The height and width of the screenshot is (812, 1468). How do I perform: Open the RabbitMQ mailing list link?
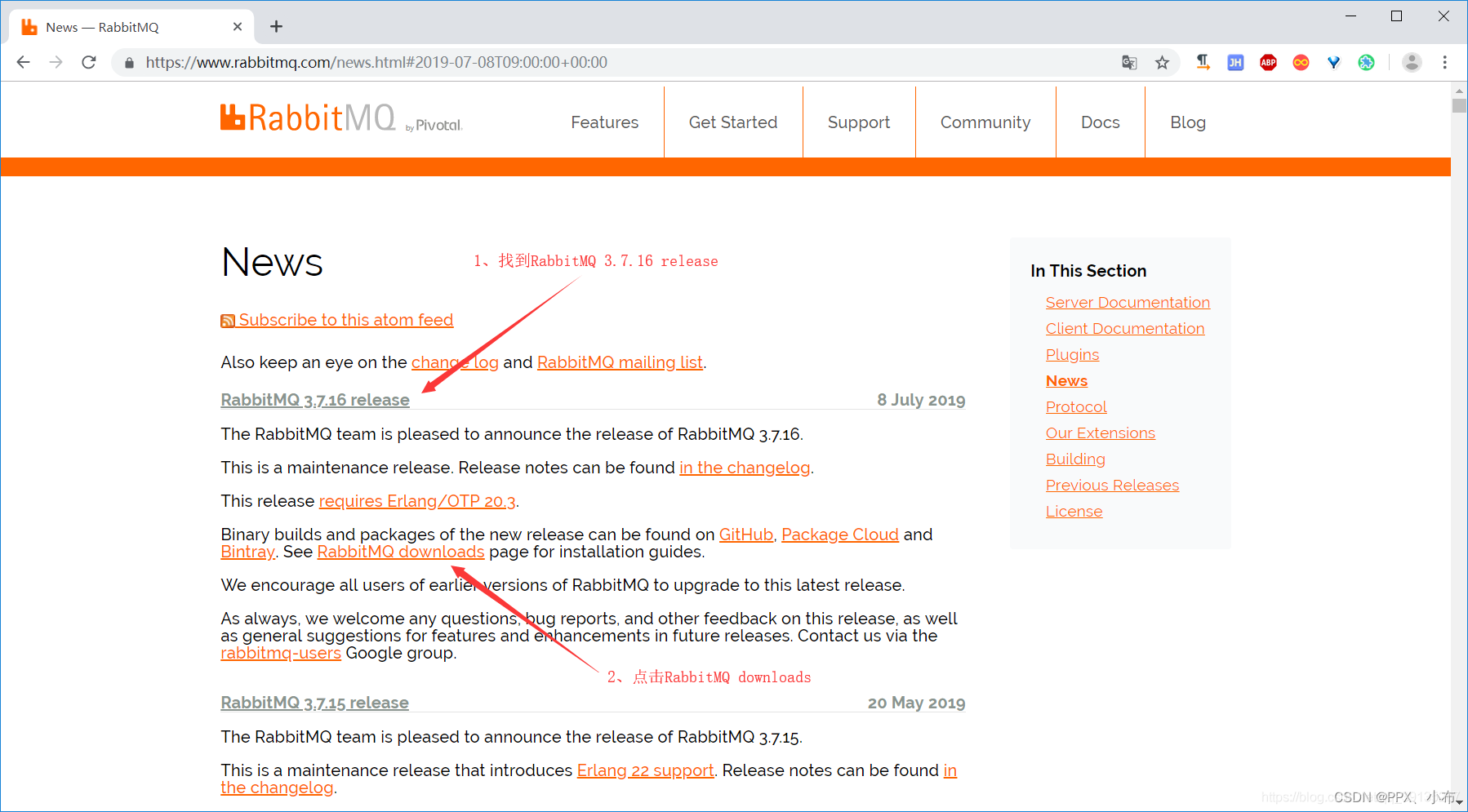click(620, 362)
